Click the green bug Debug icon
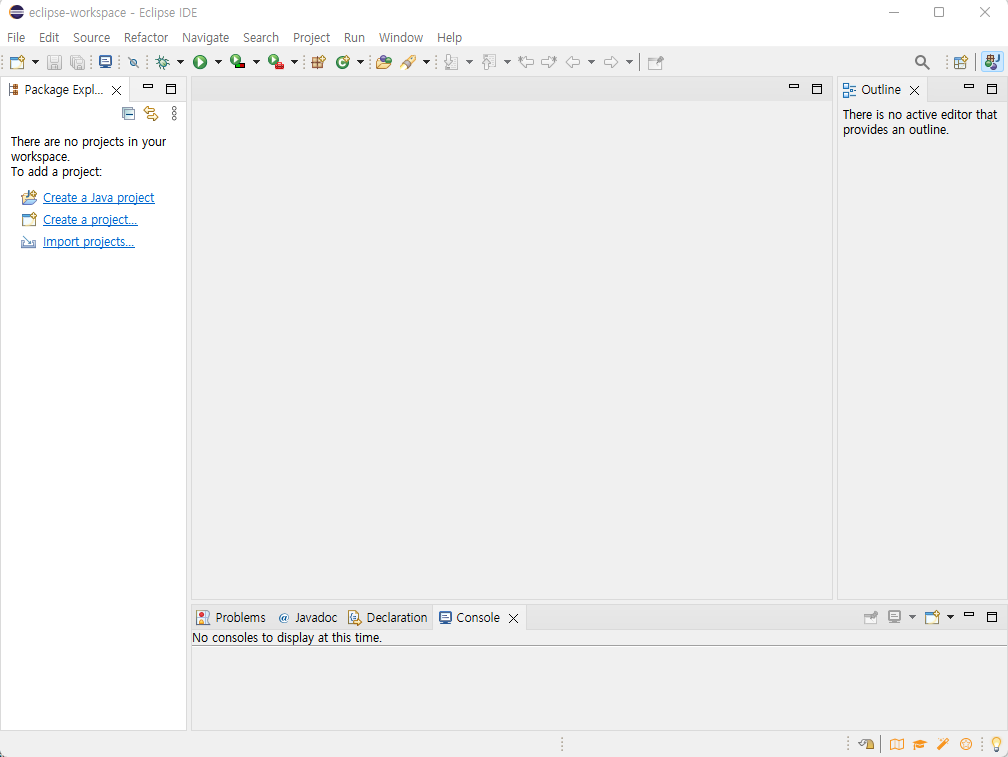The height and width of the screenshot is (757, 1008). 163,62
